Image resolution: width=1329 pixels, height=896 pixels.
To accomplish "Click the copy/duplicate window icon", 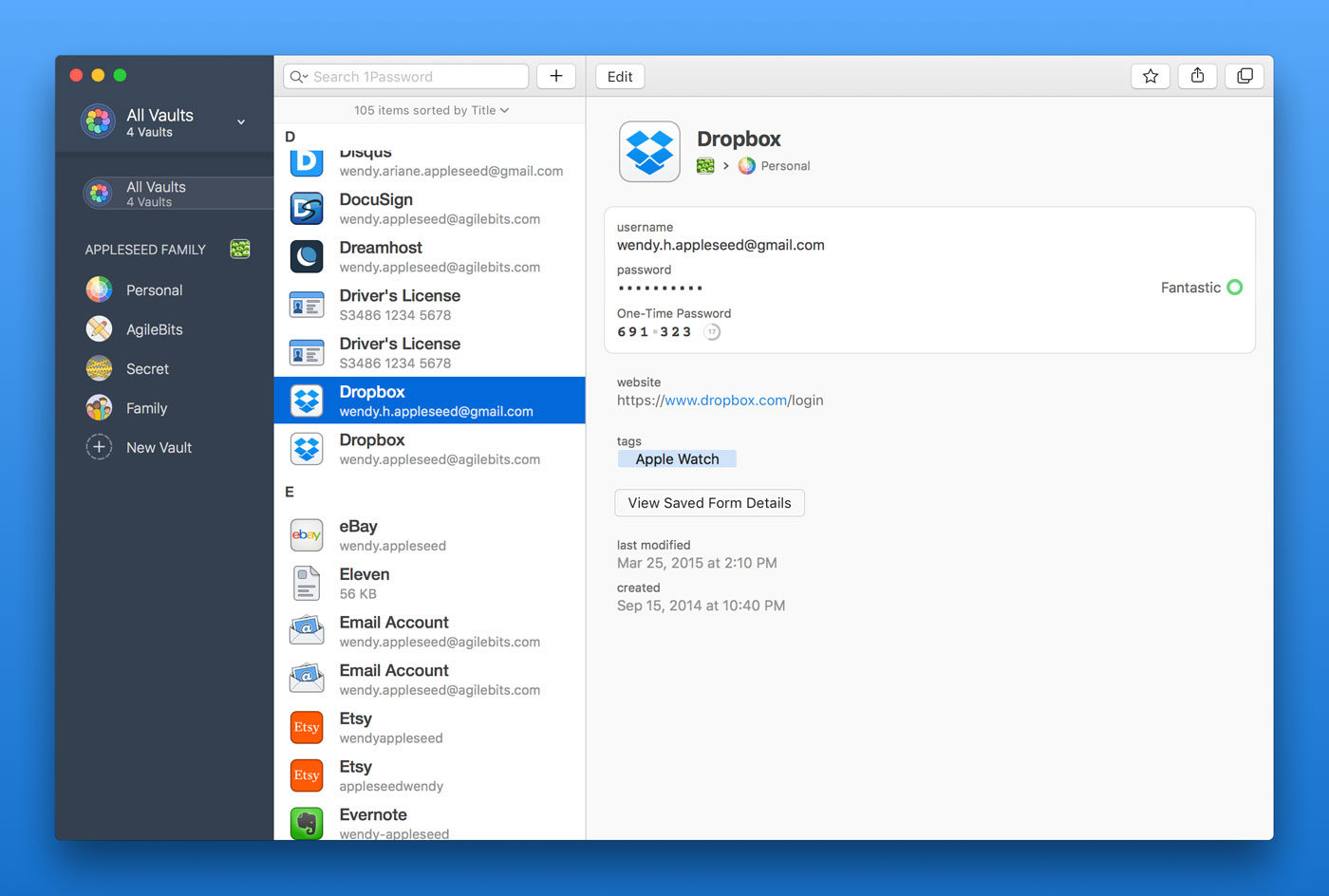I will (1245, 76).
